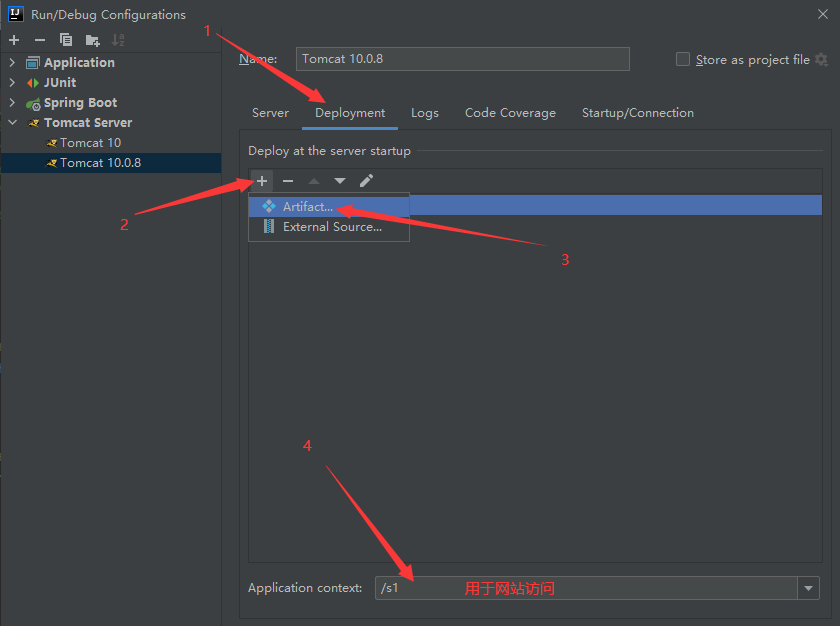Screen dimensions: 840x626
Task: Click the External Source archive icon
Action: click(269, 227)
